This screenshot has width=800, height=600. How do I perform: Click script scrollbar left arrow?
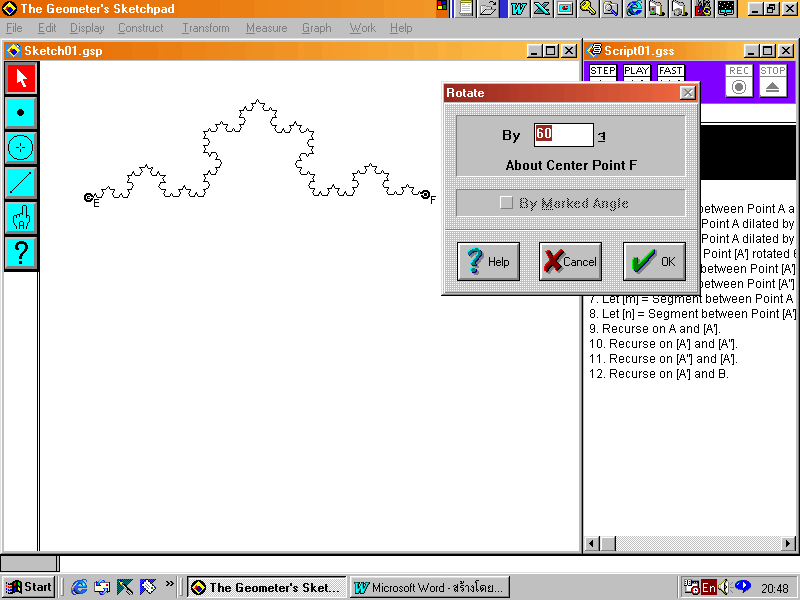592,544
